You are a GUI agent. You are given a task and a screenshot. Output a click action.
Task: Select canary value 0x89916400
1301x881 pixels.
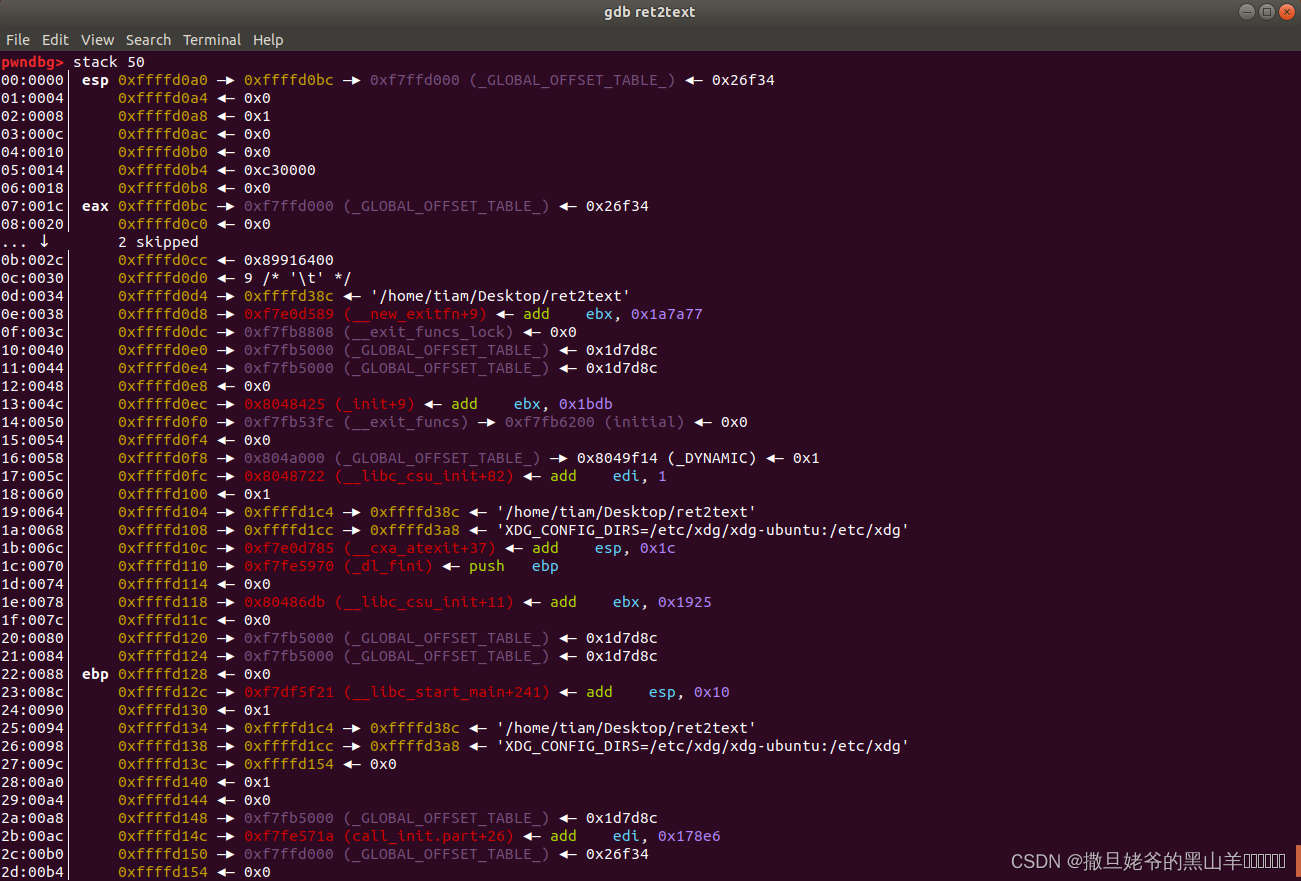coord(289,260)
